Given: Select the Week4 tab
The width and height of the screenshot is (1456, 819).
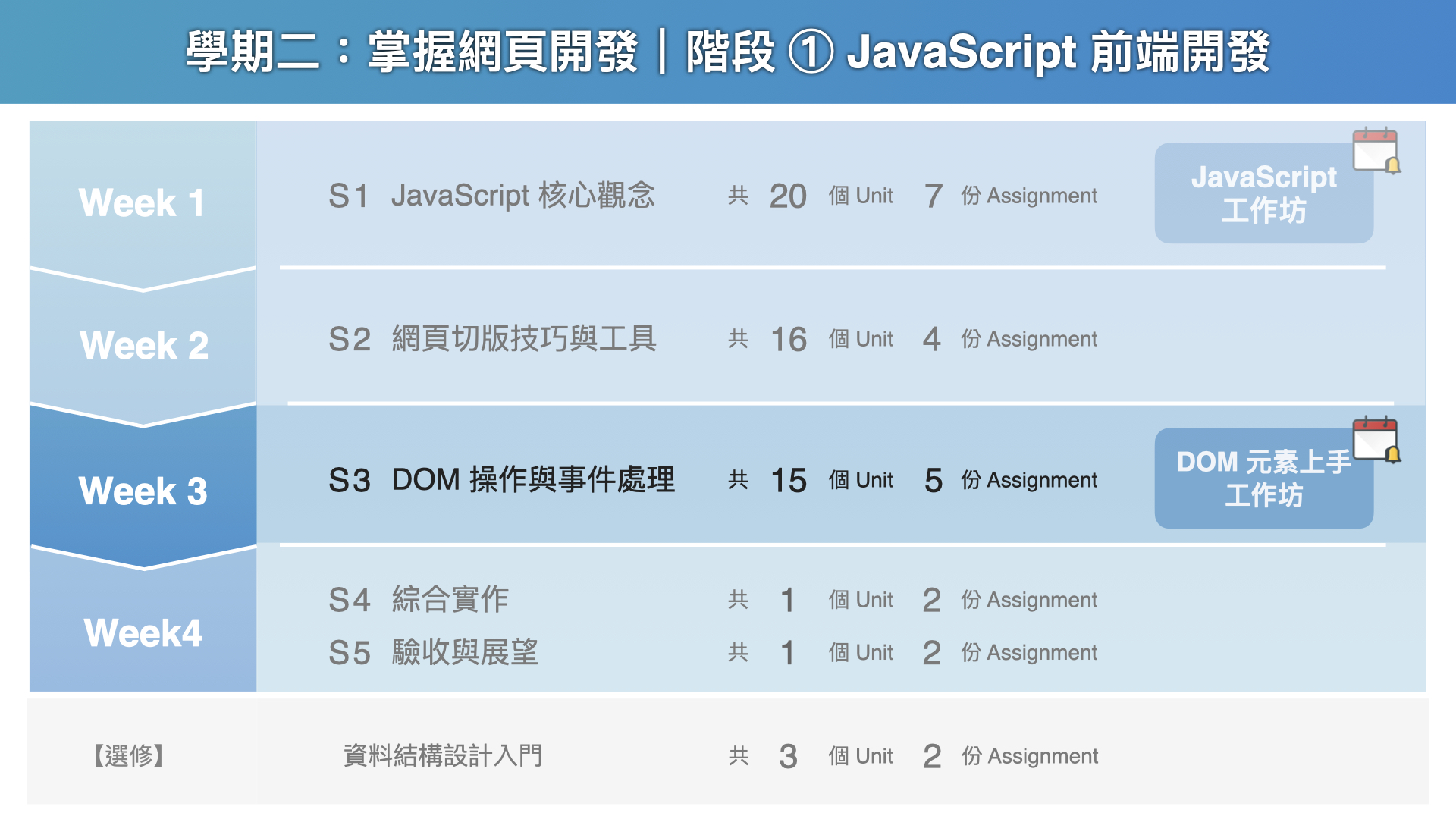Looking at the screenshot, I should 143,632.
